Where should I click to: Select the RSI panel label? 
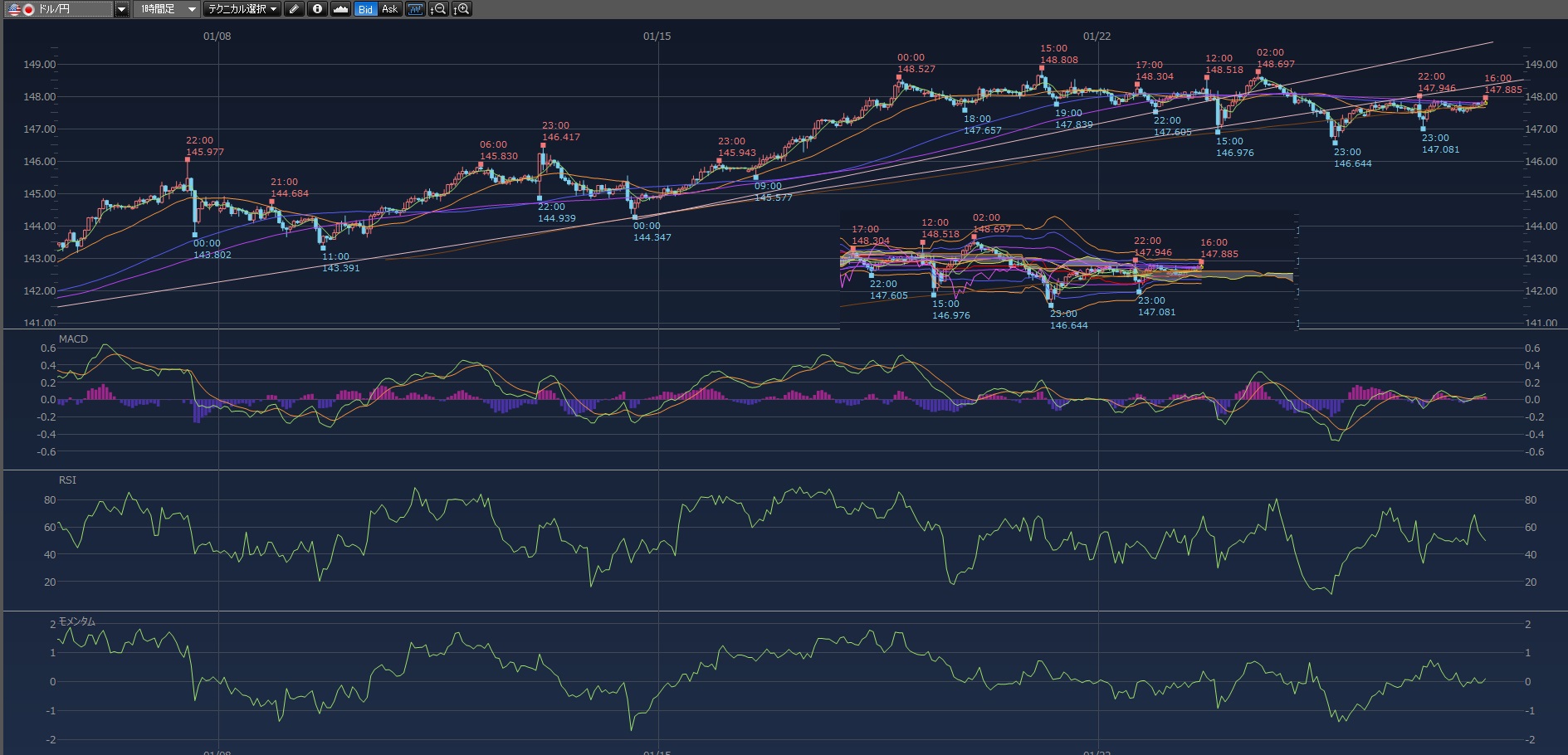pyautogui.click(x=67, y=480)
